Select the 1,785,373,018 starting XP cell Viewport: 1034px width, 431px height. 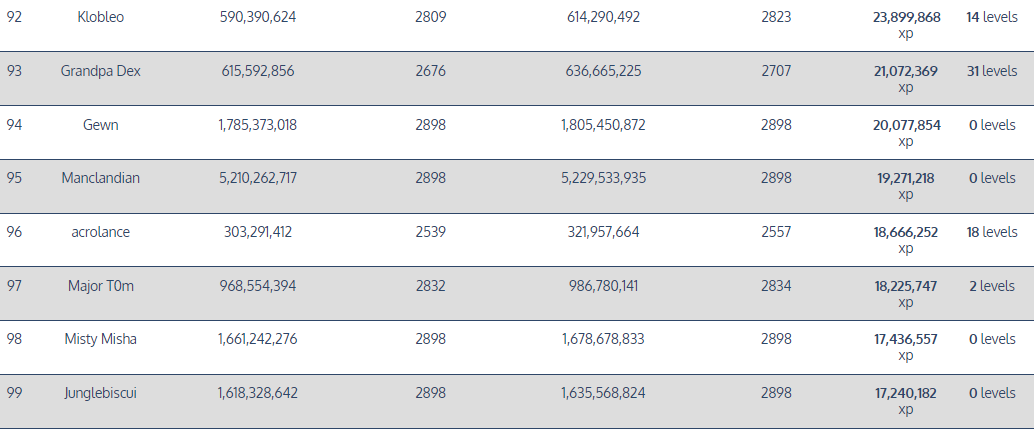[x=257, y=125]
